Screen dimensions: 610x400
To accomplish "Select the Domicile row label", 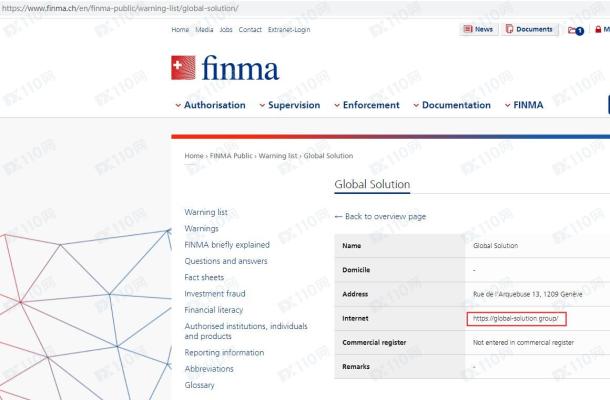I will (x=356, y=270).
